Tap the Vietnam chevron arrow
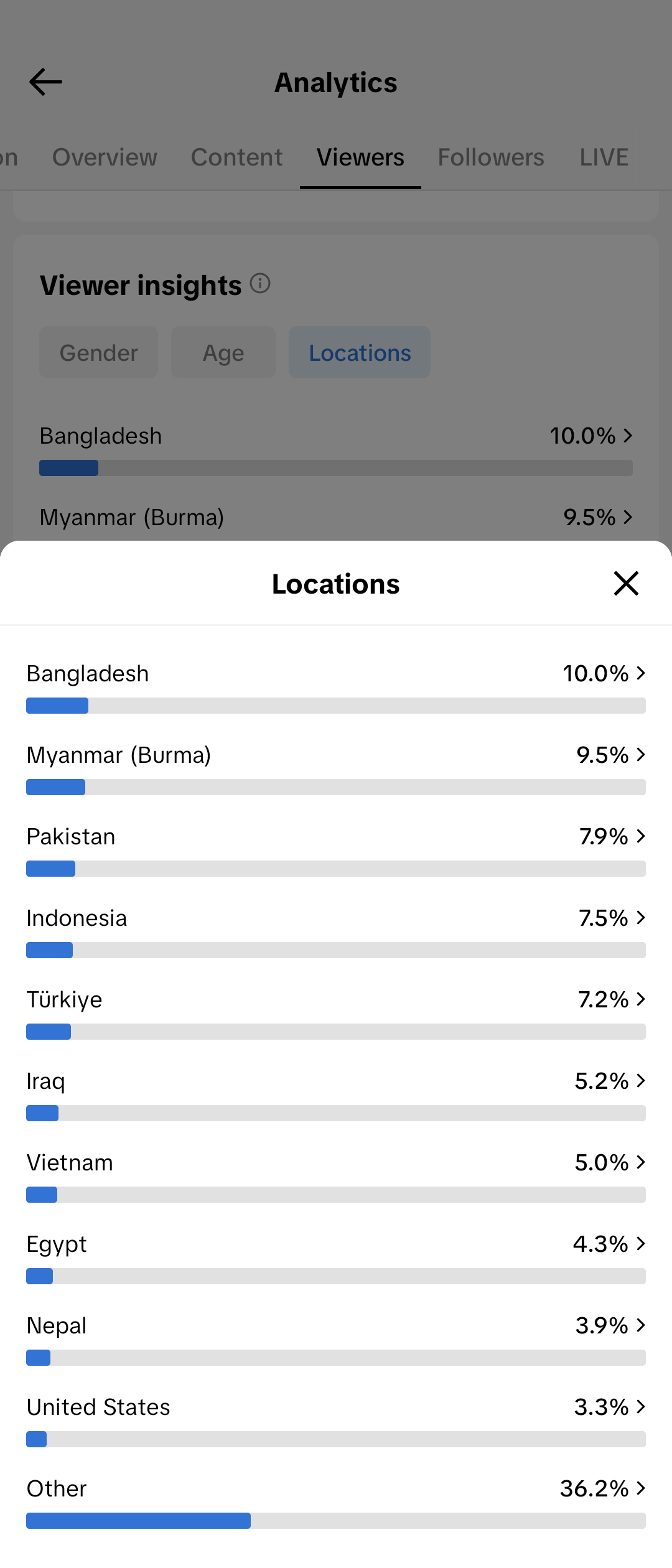 (x=641, y=1162)
